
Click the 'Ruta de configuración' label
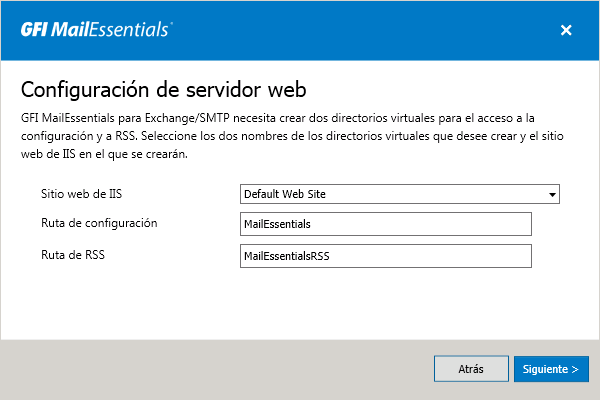tap(99, 222)
